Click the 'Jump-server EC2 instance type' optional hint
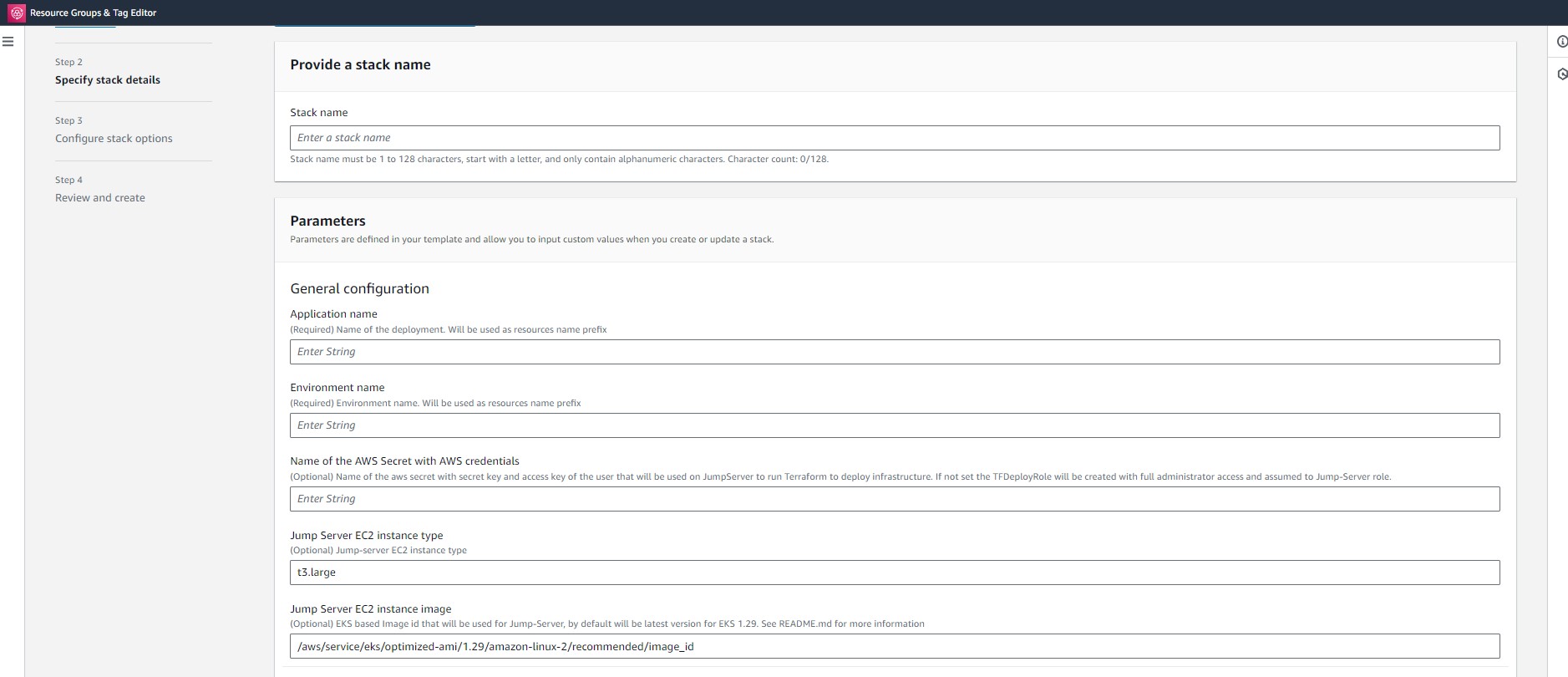 pos(378,550)
